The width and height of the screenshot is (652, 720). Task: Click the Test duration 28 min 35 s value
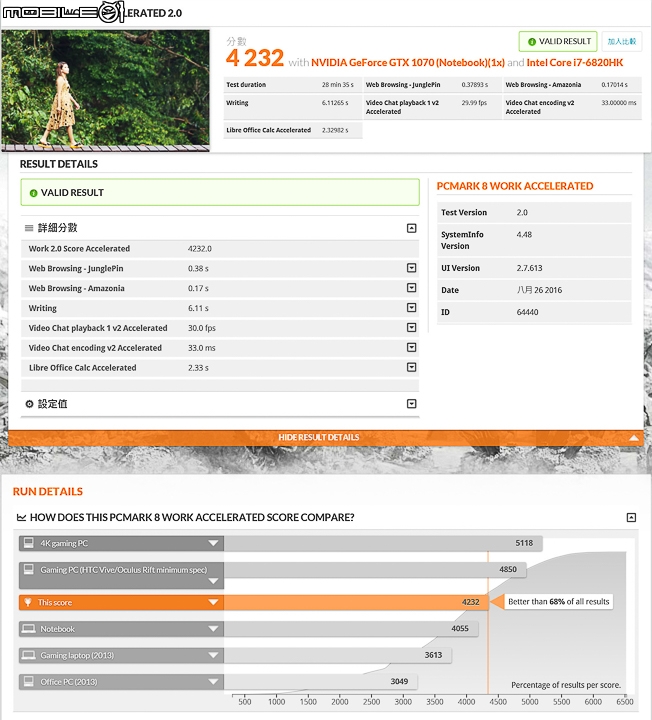tap(337, 84)
